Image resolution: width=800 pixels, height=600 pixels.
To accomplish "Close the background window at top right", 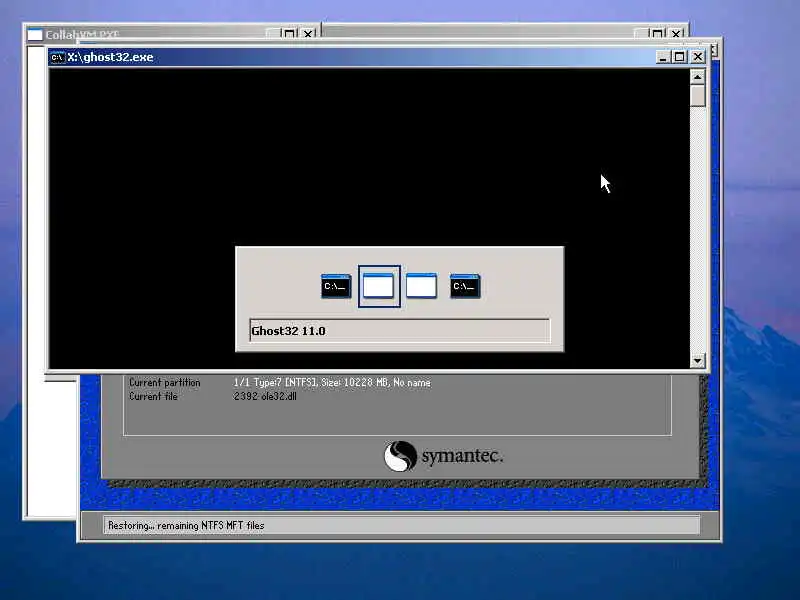I will click(676, 34).
